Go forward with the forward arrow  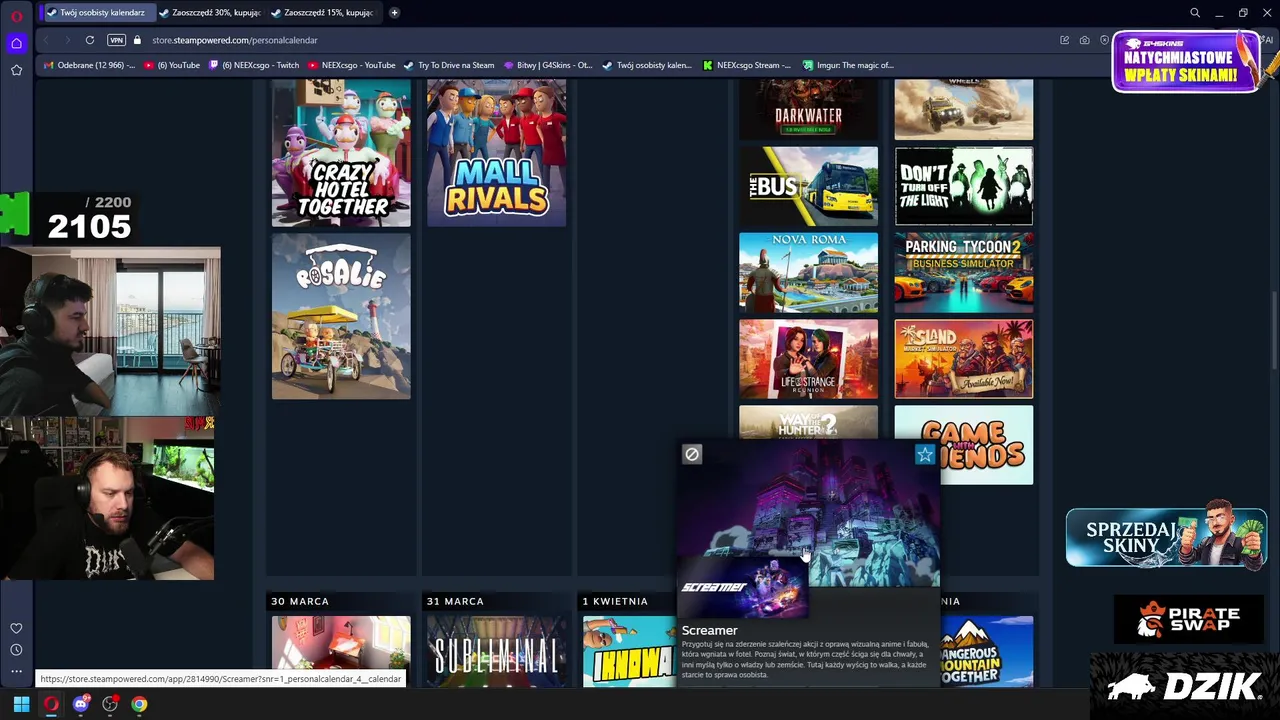tap(67, 40)
